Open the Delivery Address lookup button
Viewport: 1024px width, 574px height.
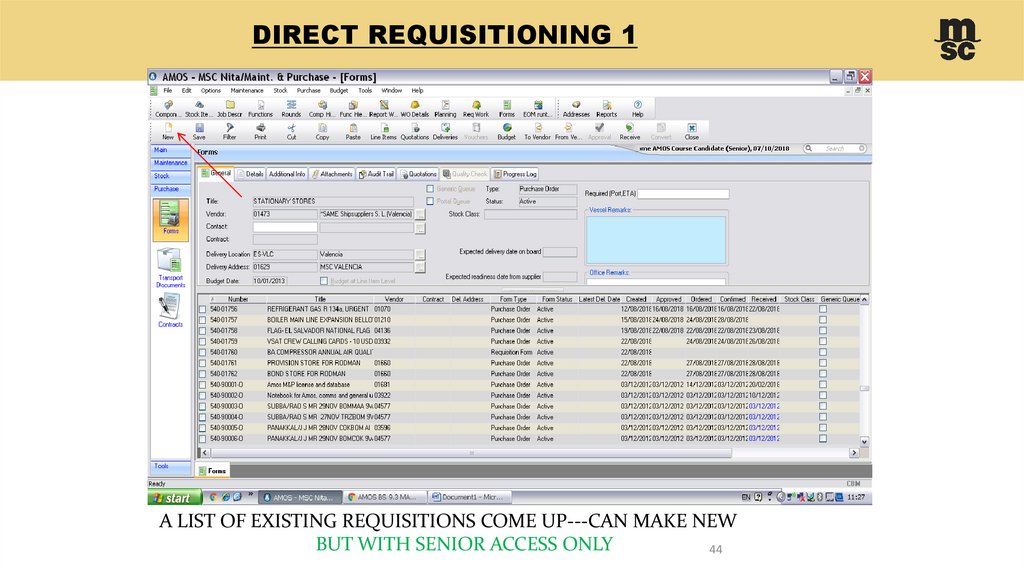[420, 267]
